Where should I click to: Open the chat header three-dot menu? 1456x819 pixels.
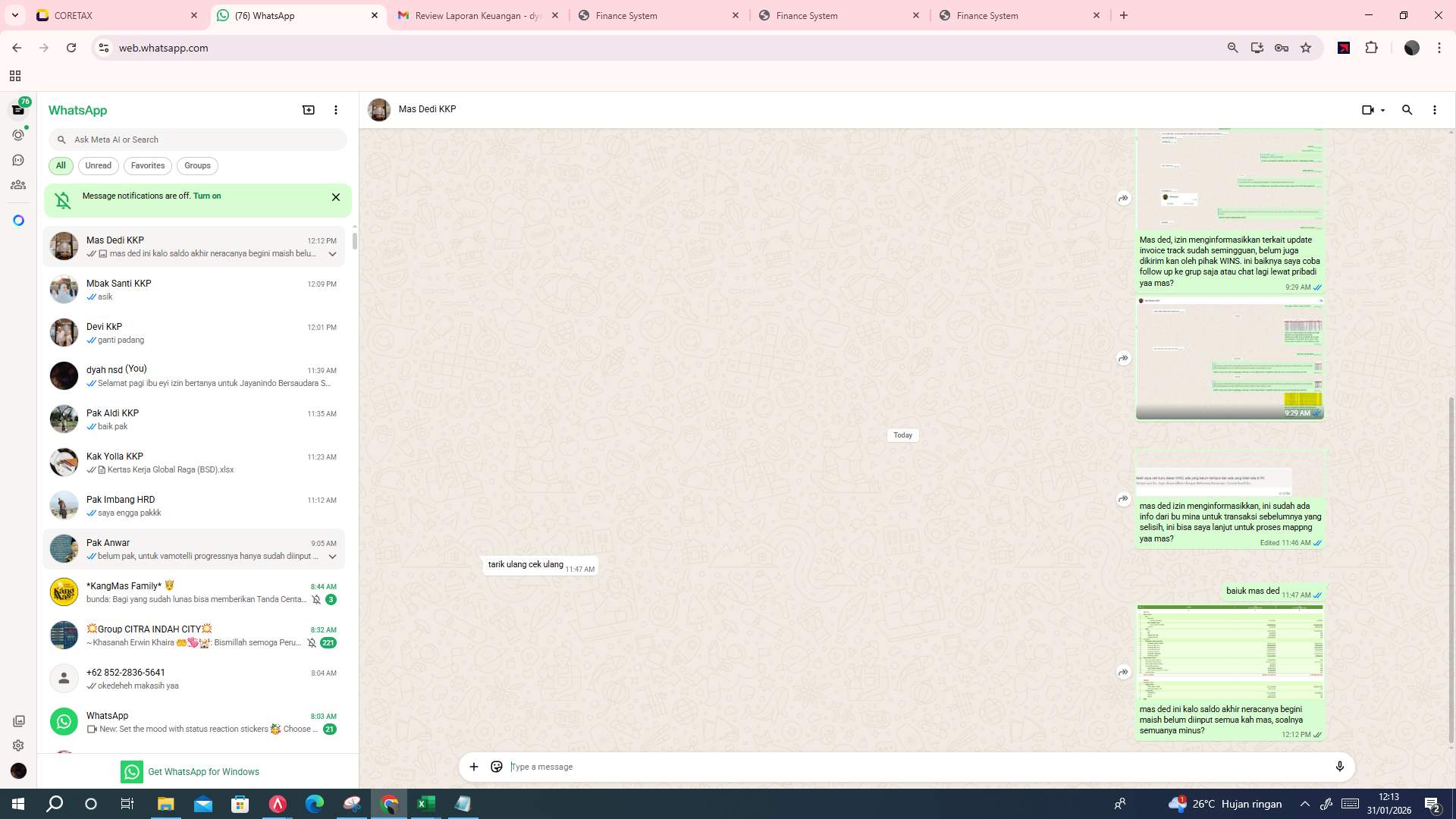point(1434,110)
